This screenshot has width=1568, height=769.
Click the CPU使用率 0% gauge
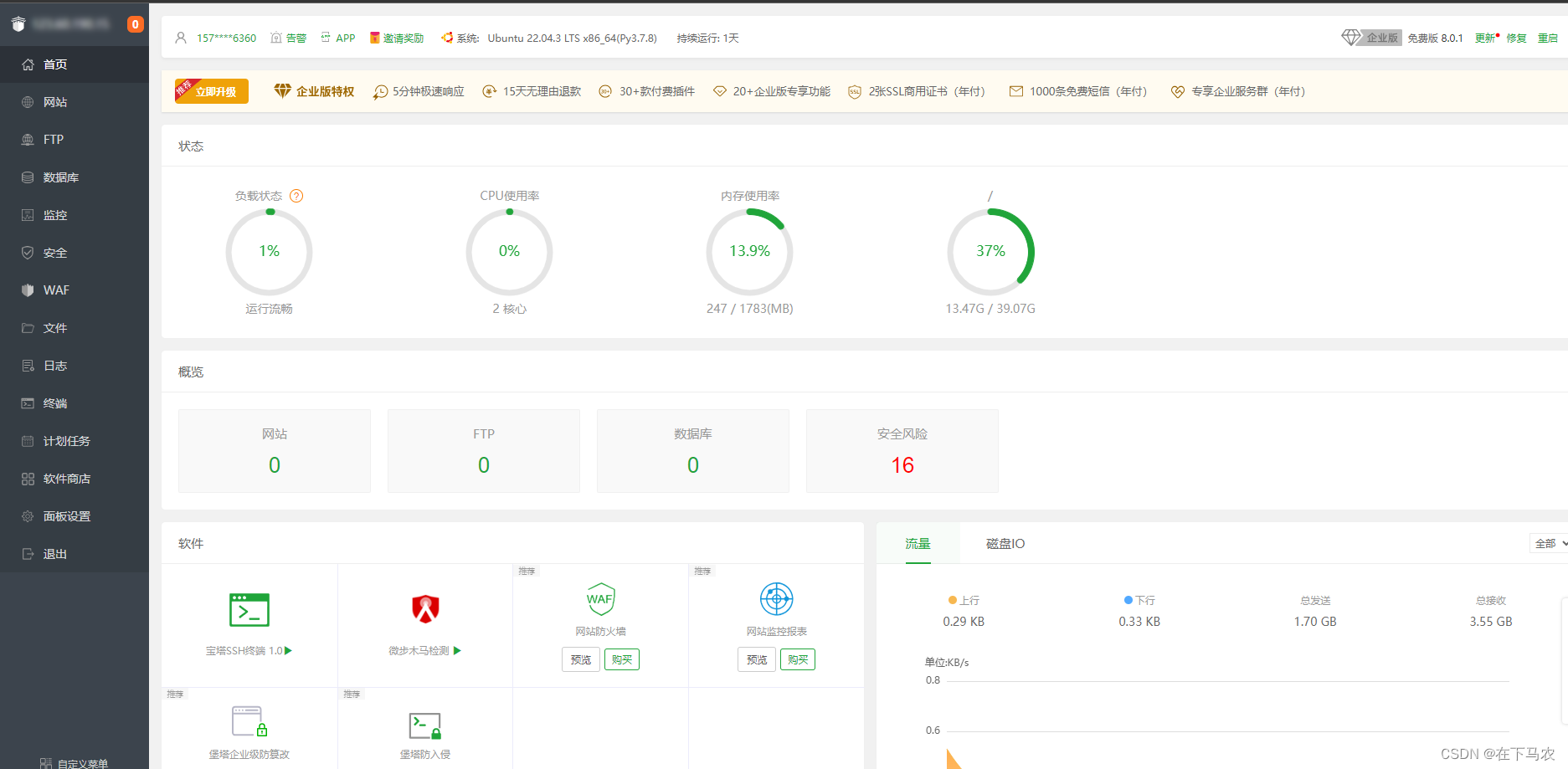click(x=509, y=252)
